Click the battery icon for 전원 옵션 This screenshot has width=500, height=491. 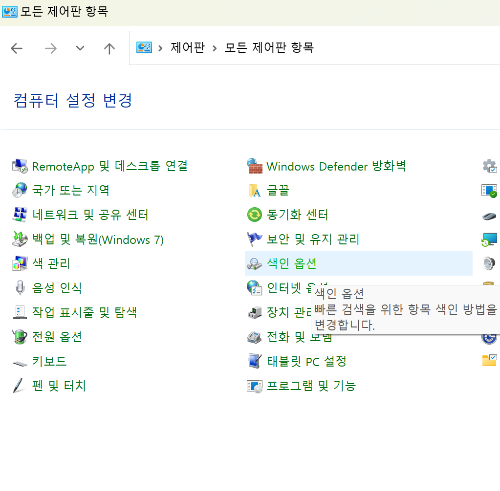coord(20,337)
